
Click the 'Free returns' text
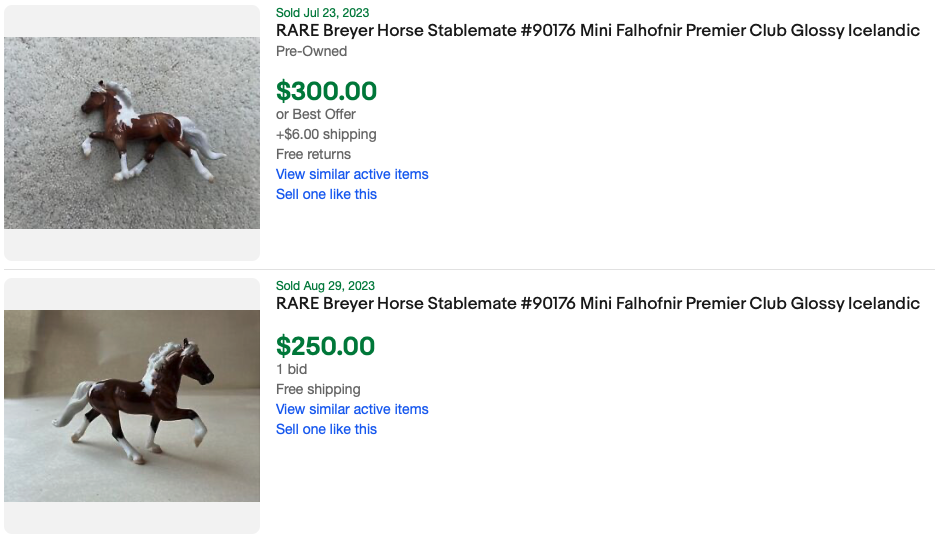pos(313,154)
